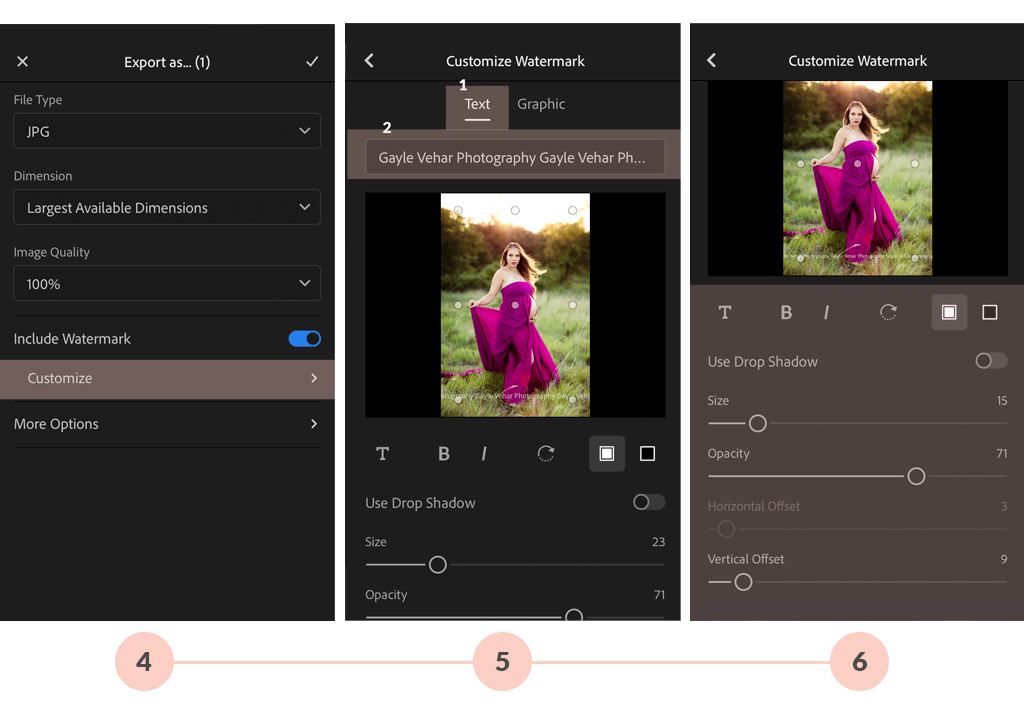This screenshot has width=1024, height=704.
Task: Open the Dimension dropdown
Action: (x=166, y=207)
